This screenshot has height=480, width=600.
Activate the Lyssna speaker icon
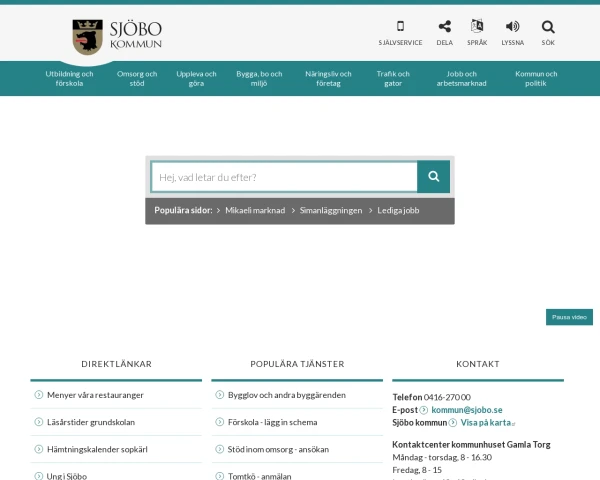pyautogui.click(x=512, y=27)
